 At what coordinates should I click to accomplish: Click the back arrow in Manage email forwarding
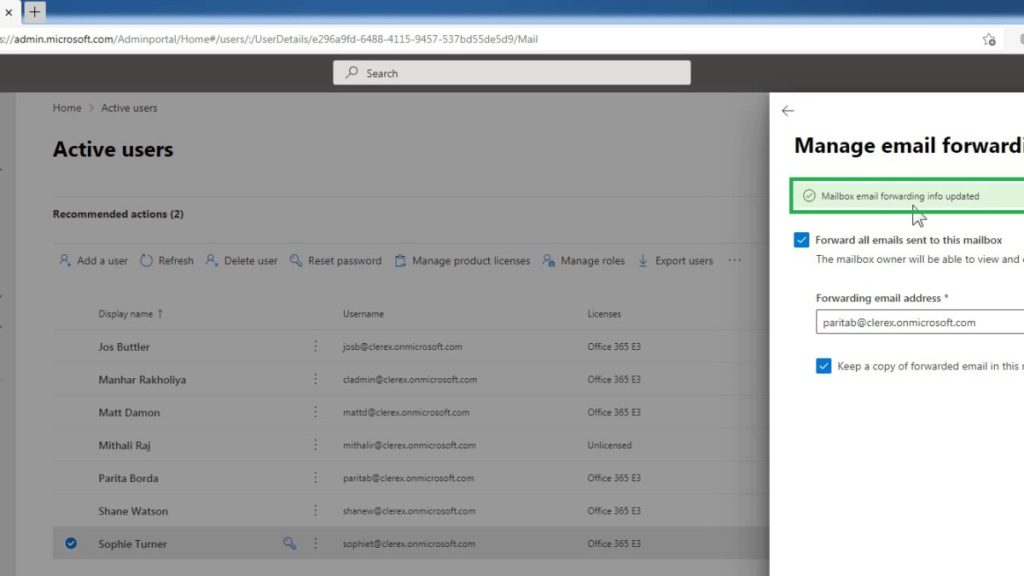pos(789,110)
